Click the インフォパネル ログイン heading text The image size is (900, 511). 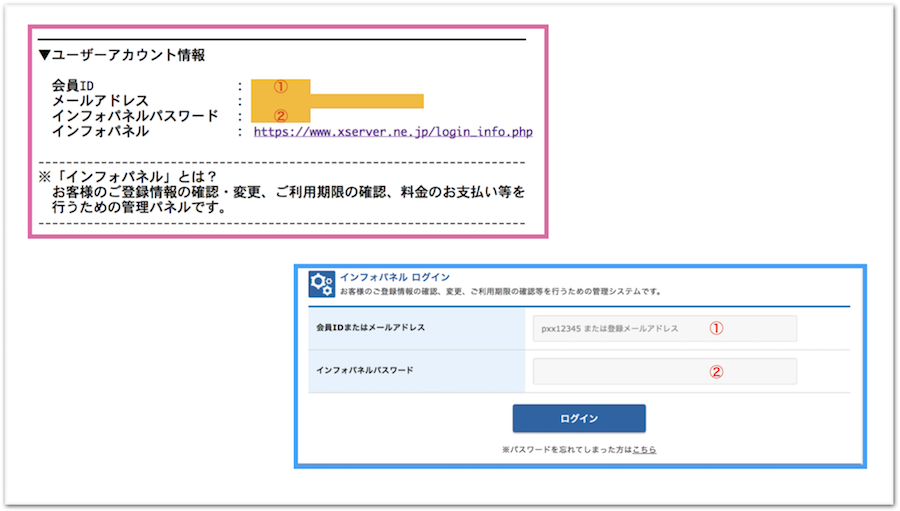395,276
